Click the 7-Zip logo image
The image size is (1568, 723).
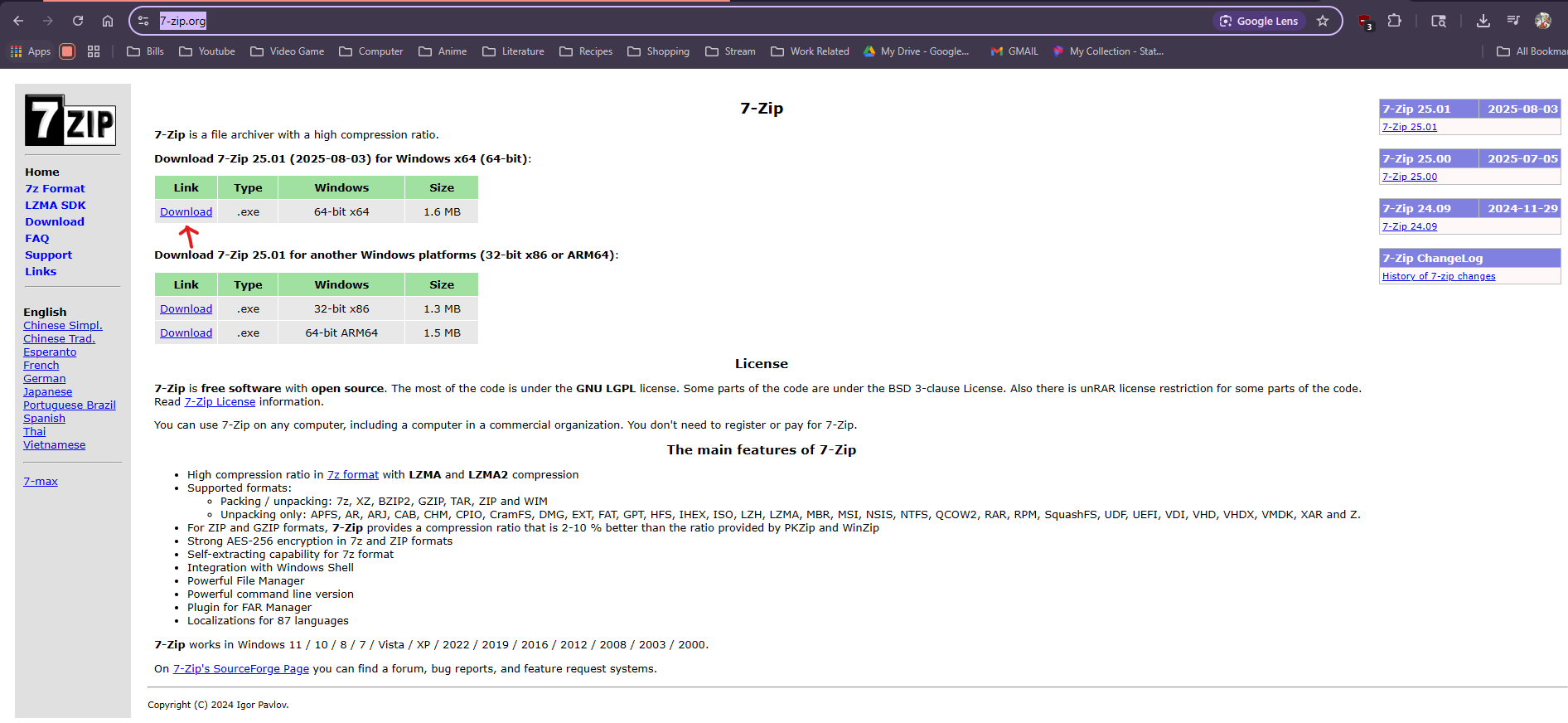[x=70, y=120]
